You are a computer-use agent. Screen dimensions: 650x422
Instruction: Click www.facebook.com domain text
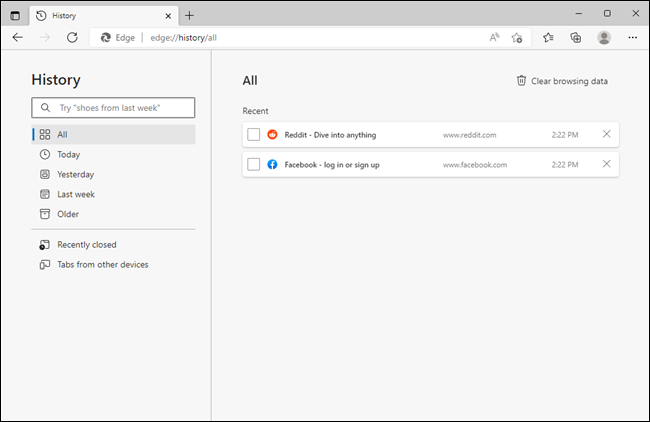point(475,165)
